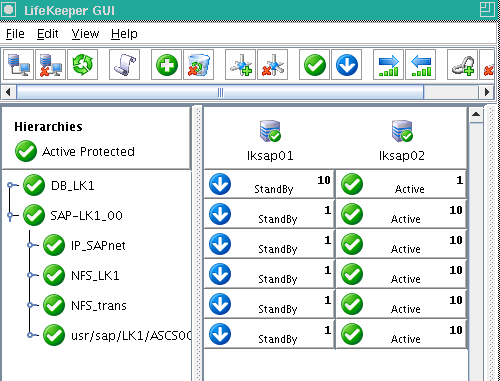
Task: Click the Extend Resource Hierarchy right-arrow icon
Action: coord(388,65)
